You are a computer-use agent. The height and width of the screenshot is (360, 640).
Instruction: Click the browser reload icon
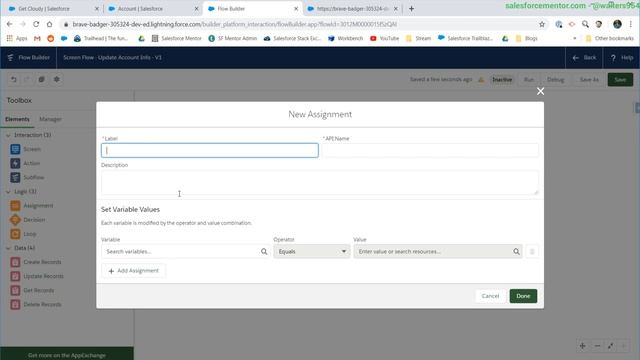[36, 24]
